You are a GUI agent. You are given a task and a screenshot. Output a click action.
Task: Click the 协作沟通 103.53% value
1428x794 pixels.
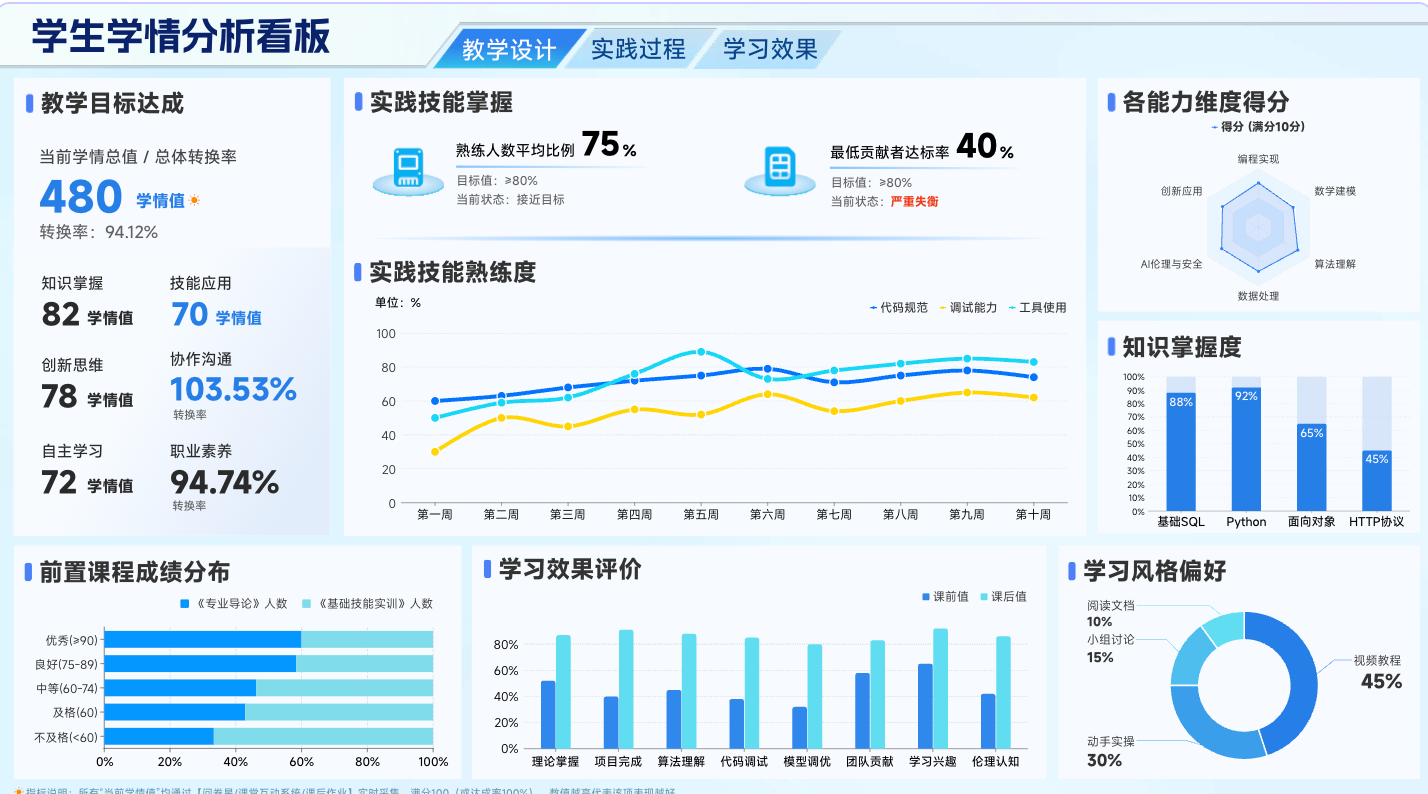tap(233, 388)
